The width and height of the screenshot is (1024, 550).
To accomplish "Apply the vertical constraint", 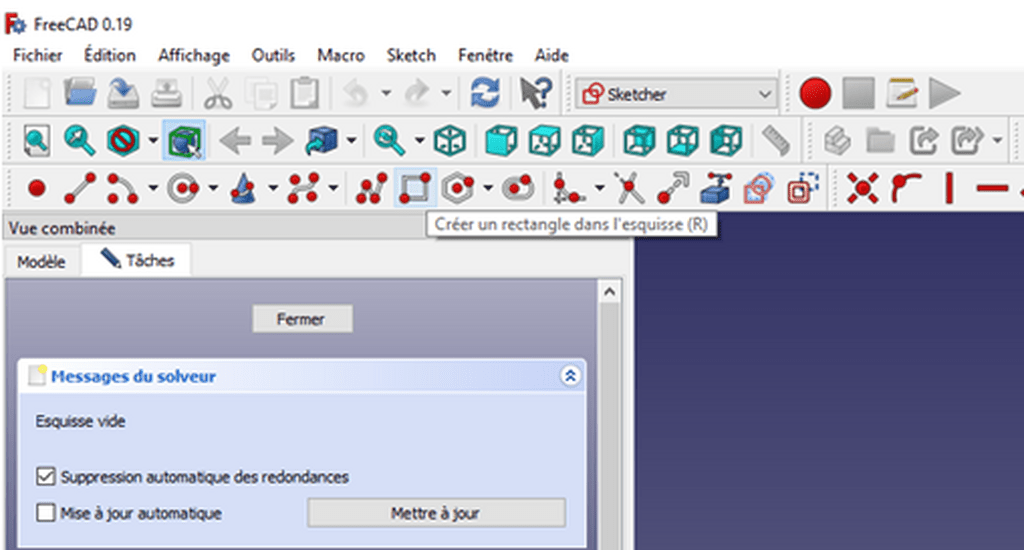I will click(x=949, y=189).
